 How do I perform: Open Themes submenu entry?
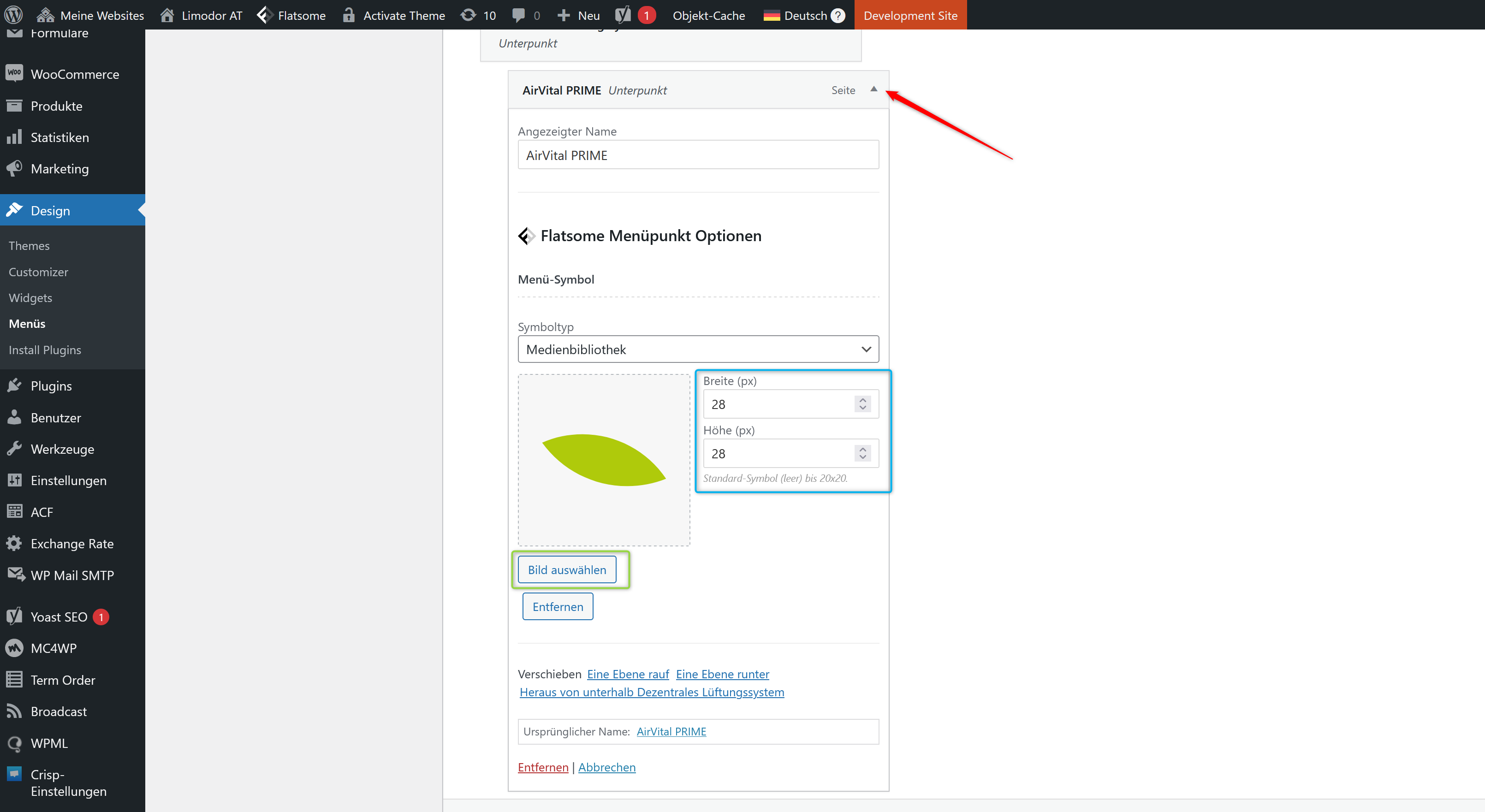(29, 245)
